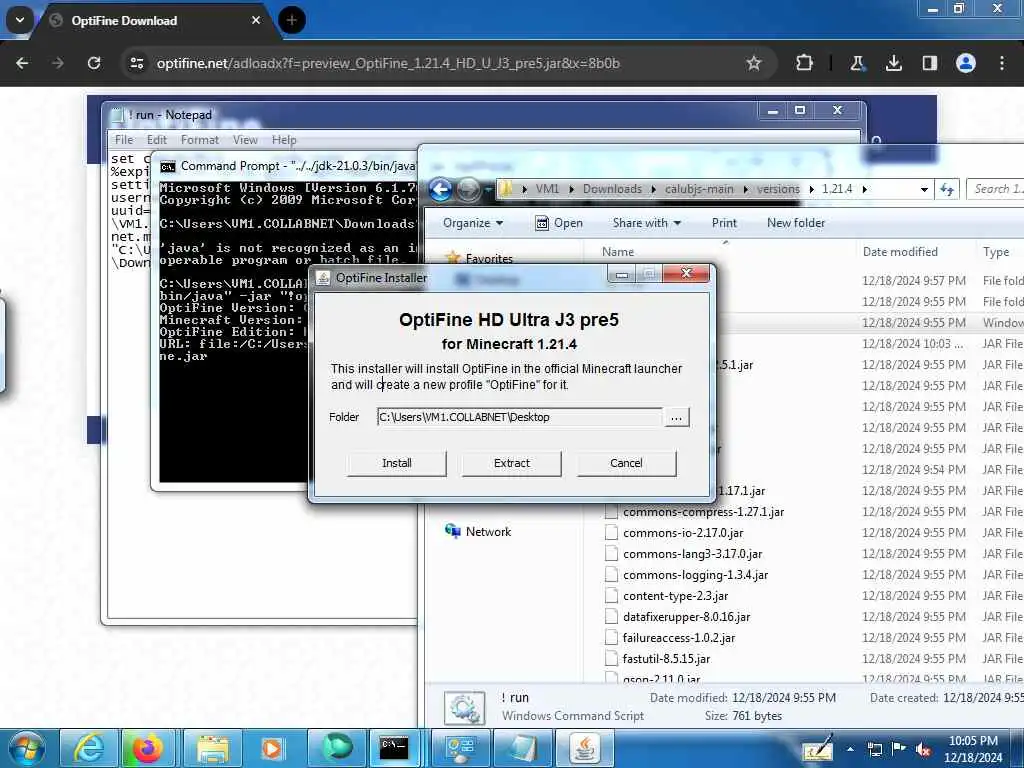Select commons-compress-1.27.1.jar file
The image size is (1024, 768).
coord(703,512)
